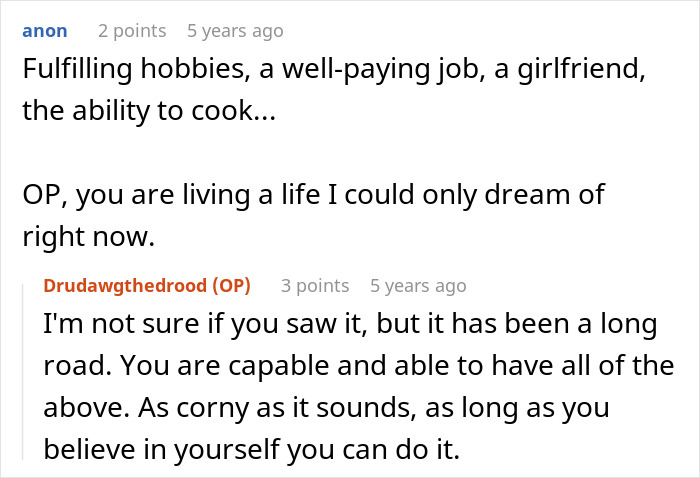Click the words 'right now.' in anon's comment
The height and width of the screenshot is (478, 700).
[88, 236]
